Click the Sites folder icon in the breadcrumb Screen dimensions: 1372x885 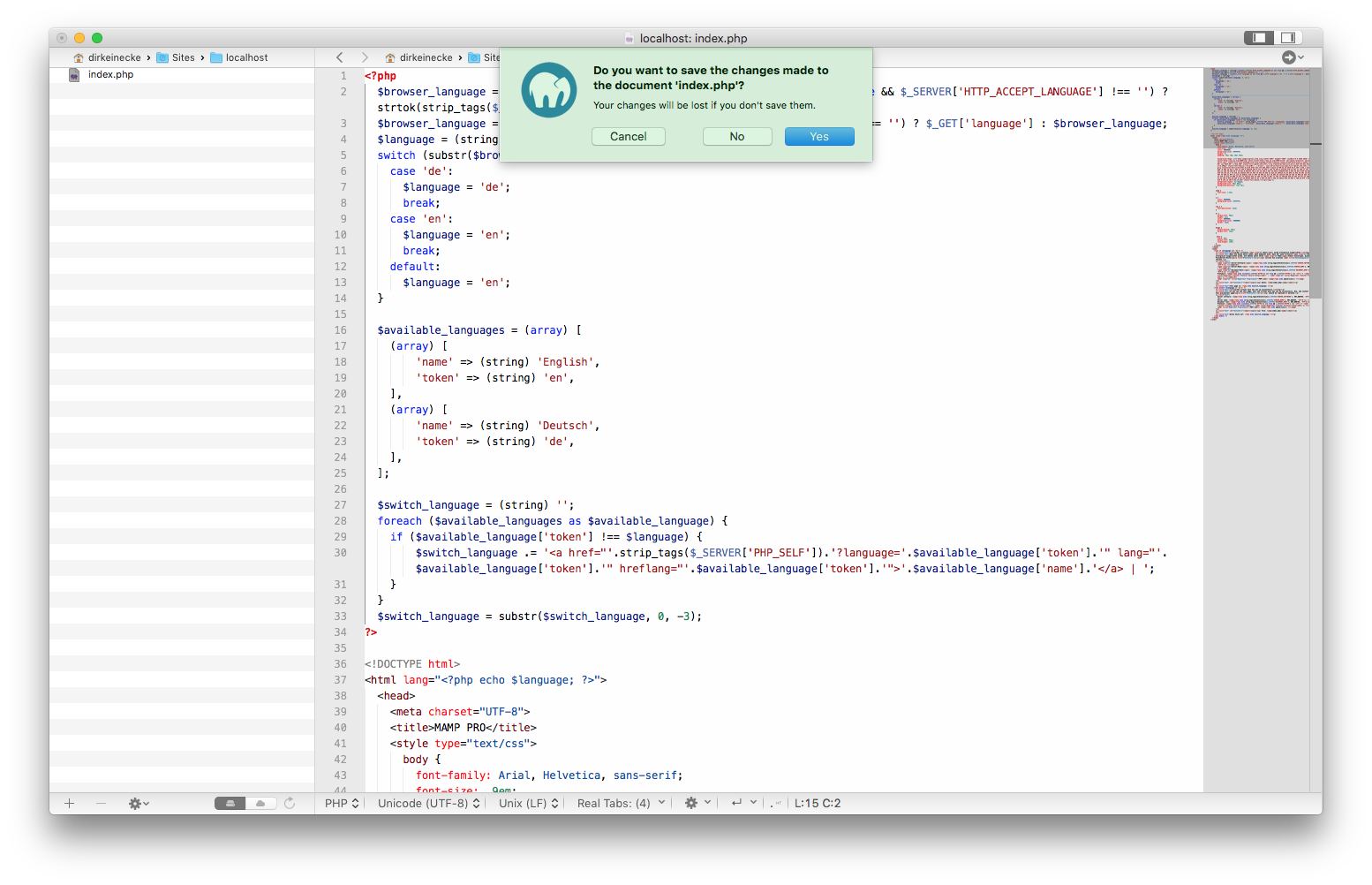(x=164, y=57)
